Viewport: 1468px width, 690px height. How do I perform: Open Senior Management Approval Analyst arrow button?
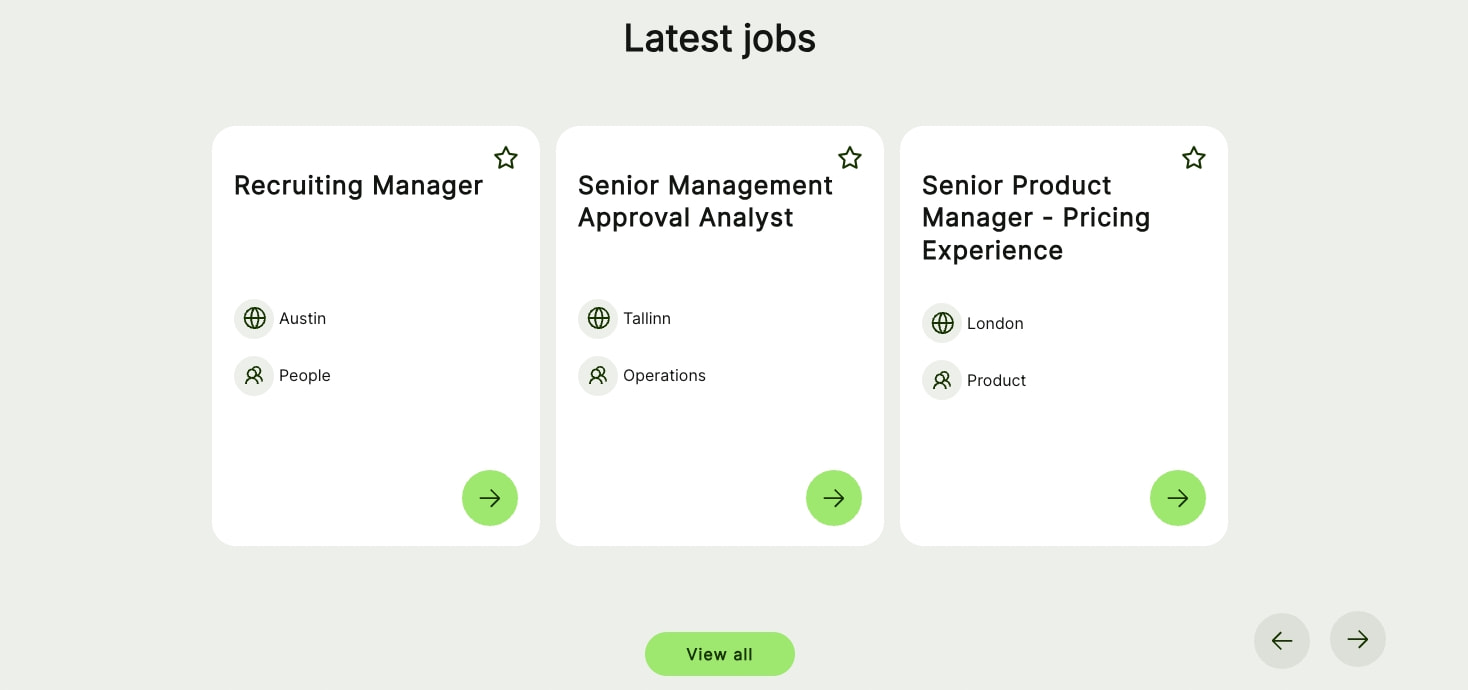[834, 498]
